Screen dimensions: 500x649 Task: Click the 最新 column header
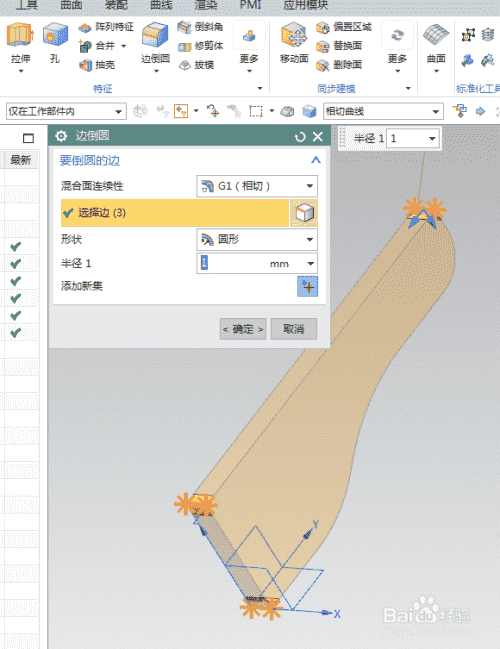(20, 160)
